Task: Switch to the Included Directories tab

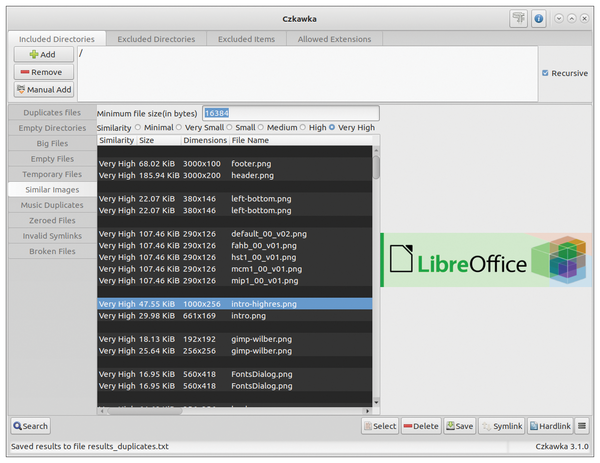Action: 57,39
